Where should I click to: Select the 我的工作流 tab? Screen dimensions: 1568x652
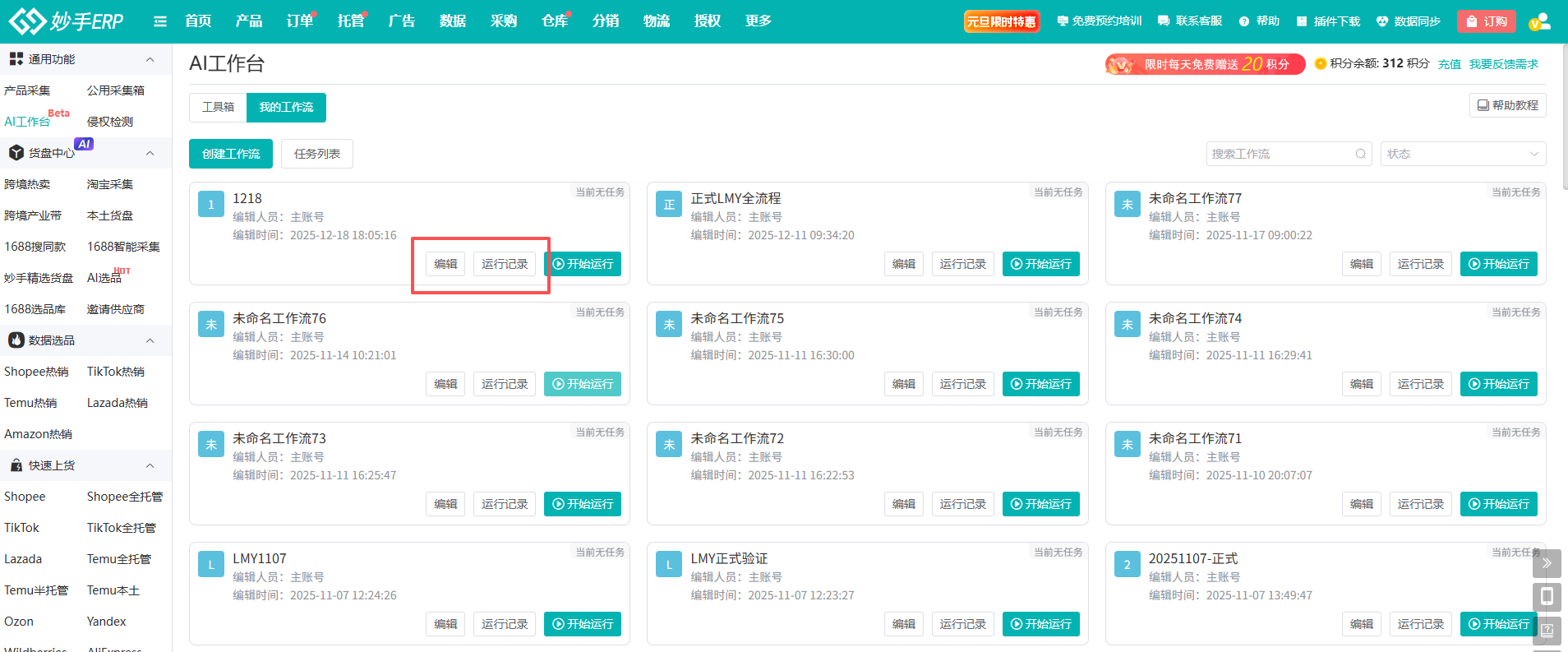tap(286, 108)
